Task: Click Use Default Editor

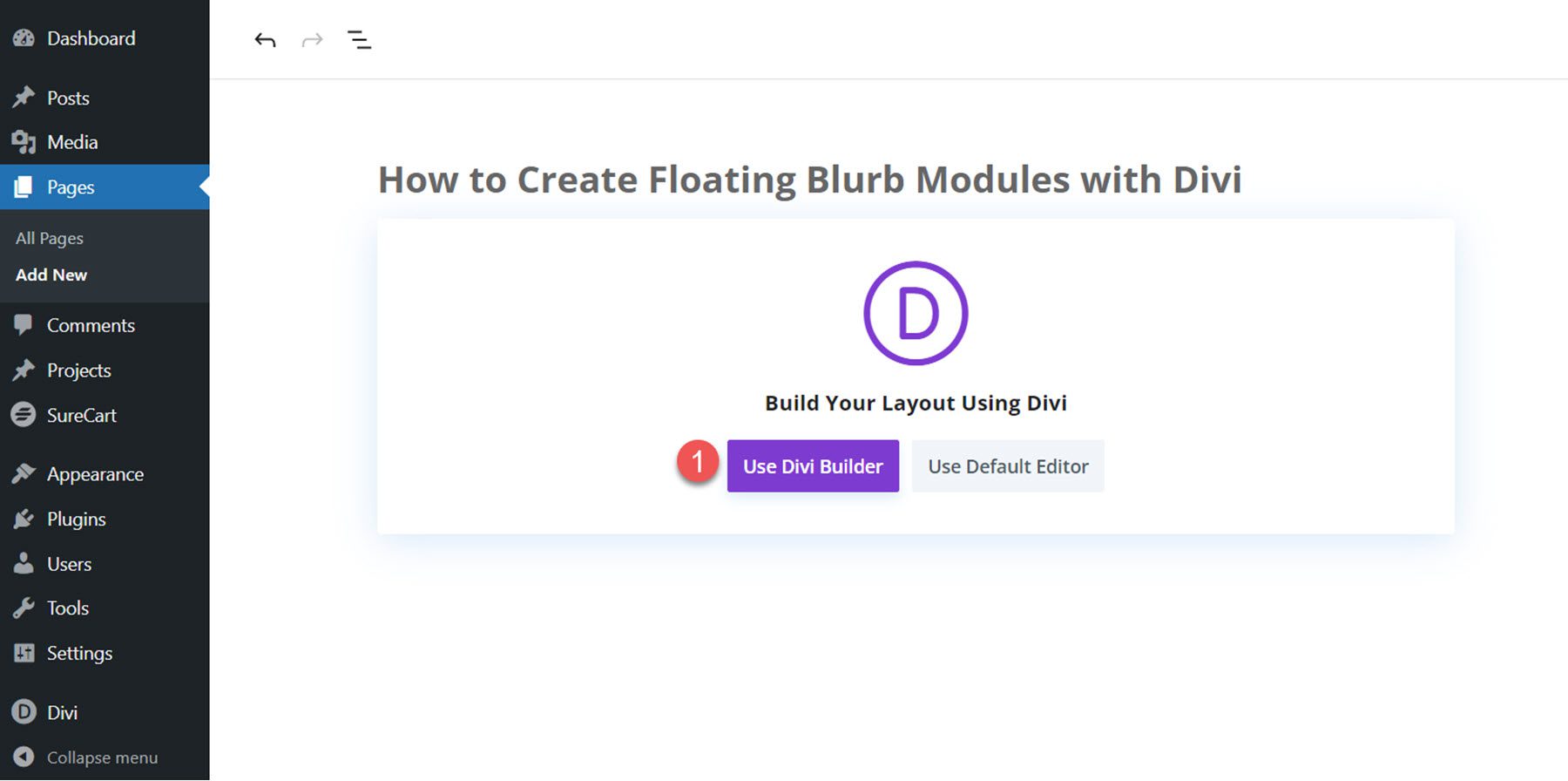Action: coord(1007,465)
